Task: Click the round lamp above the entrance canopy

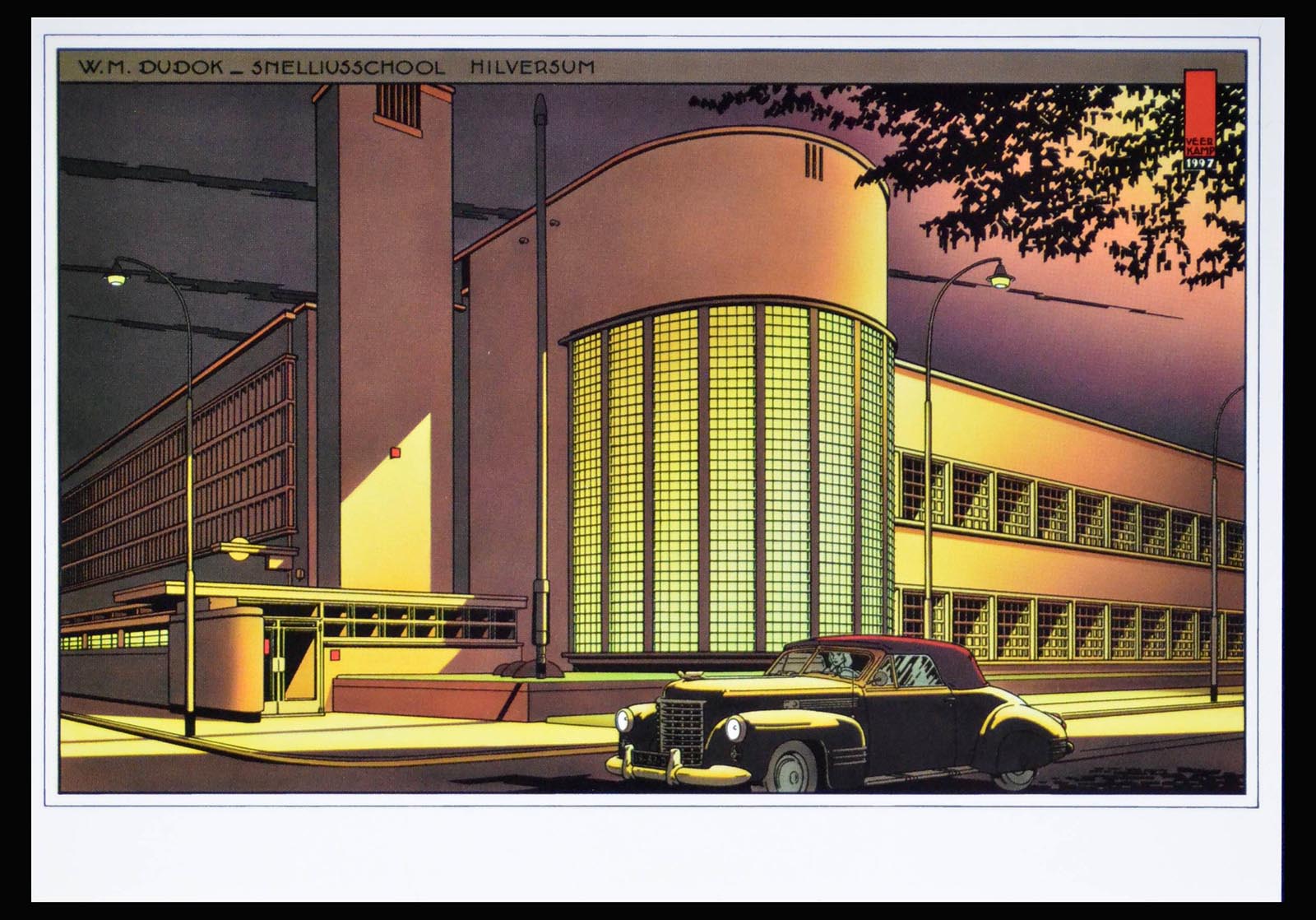Action: pyautogui.click(x=239, y=551)
